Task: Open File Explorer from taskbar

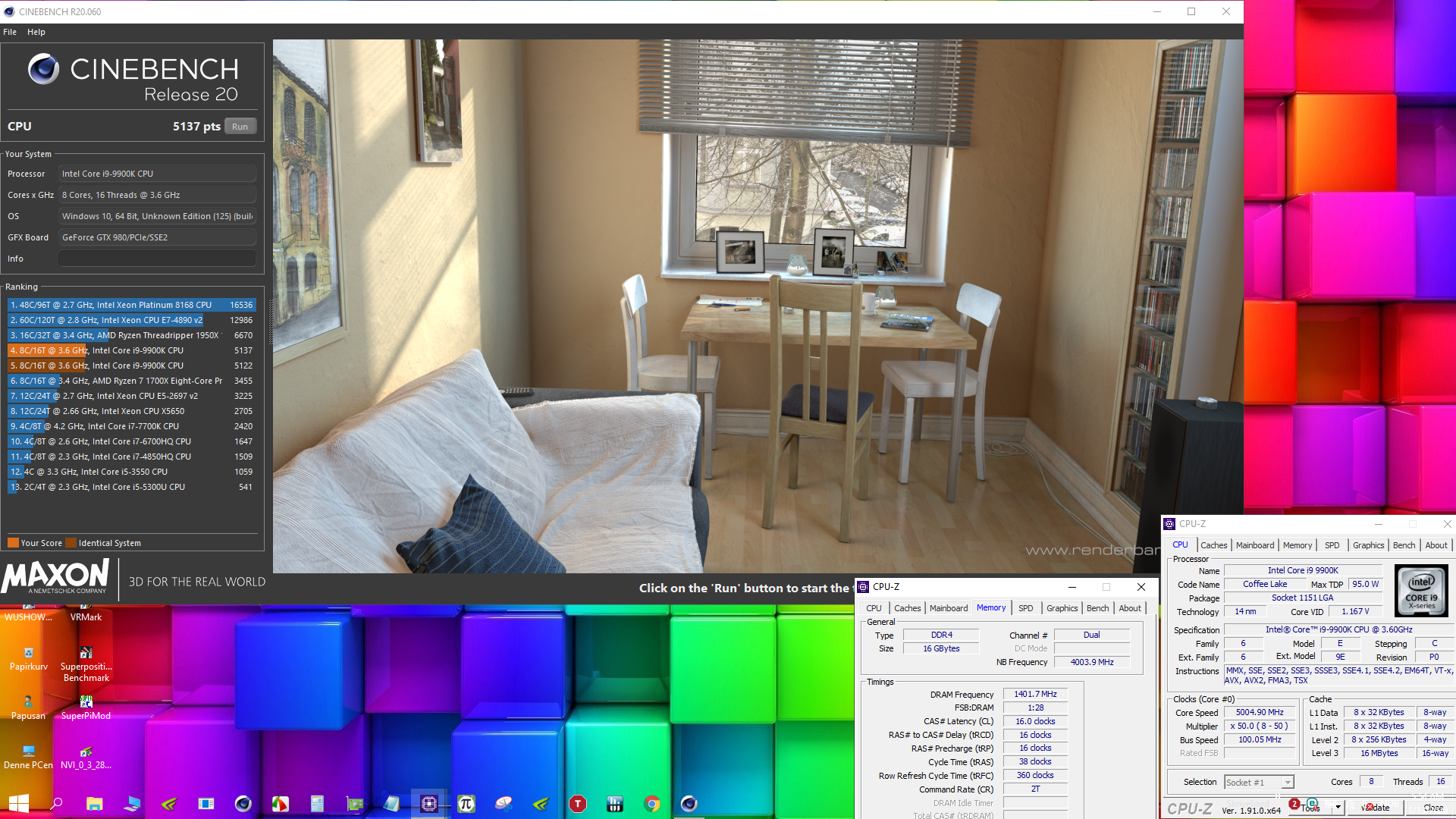Action: coord(94,804)
